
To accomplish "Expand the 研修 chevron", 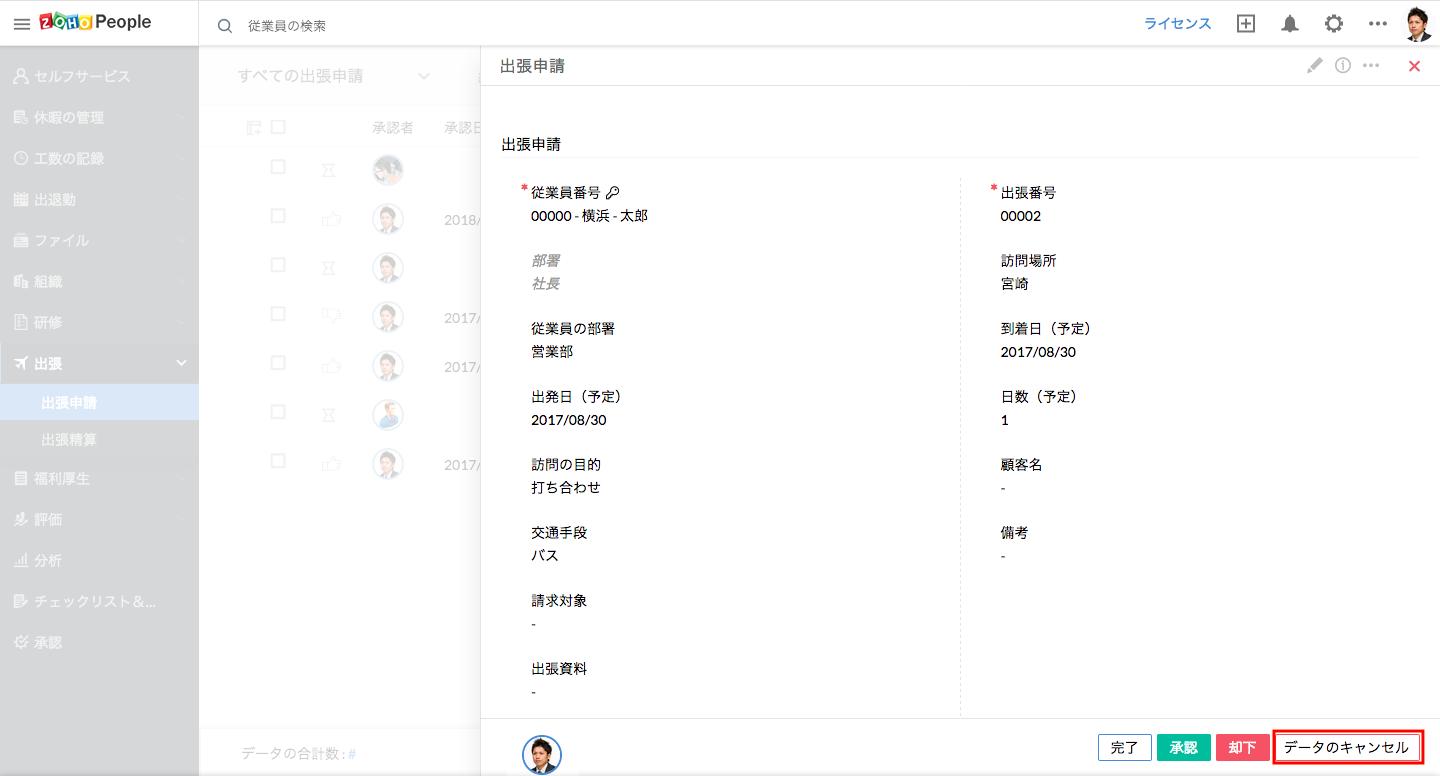I will 181,322.
